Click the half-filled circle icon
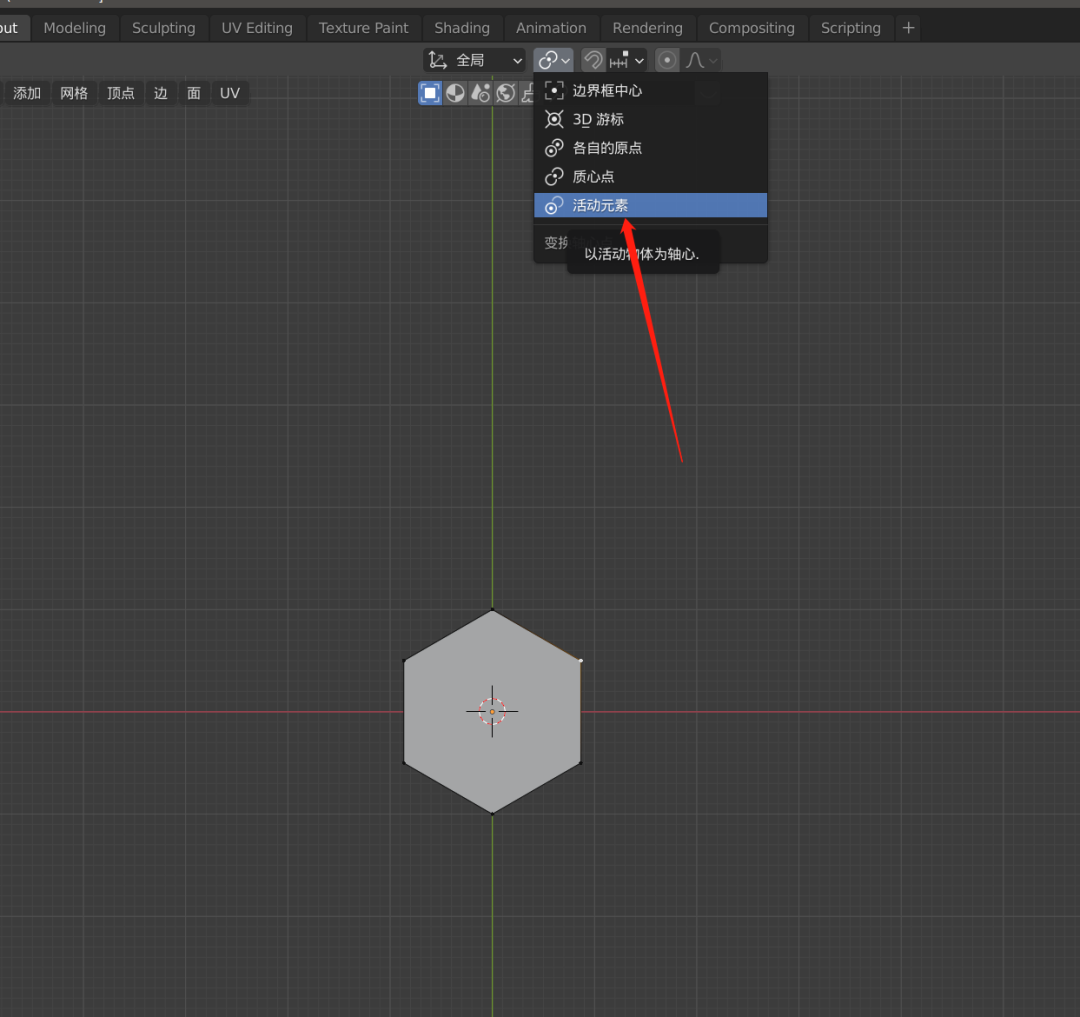1080x1017 pixels. coord(455,93)
